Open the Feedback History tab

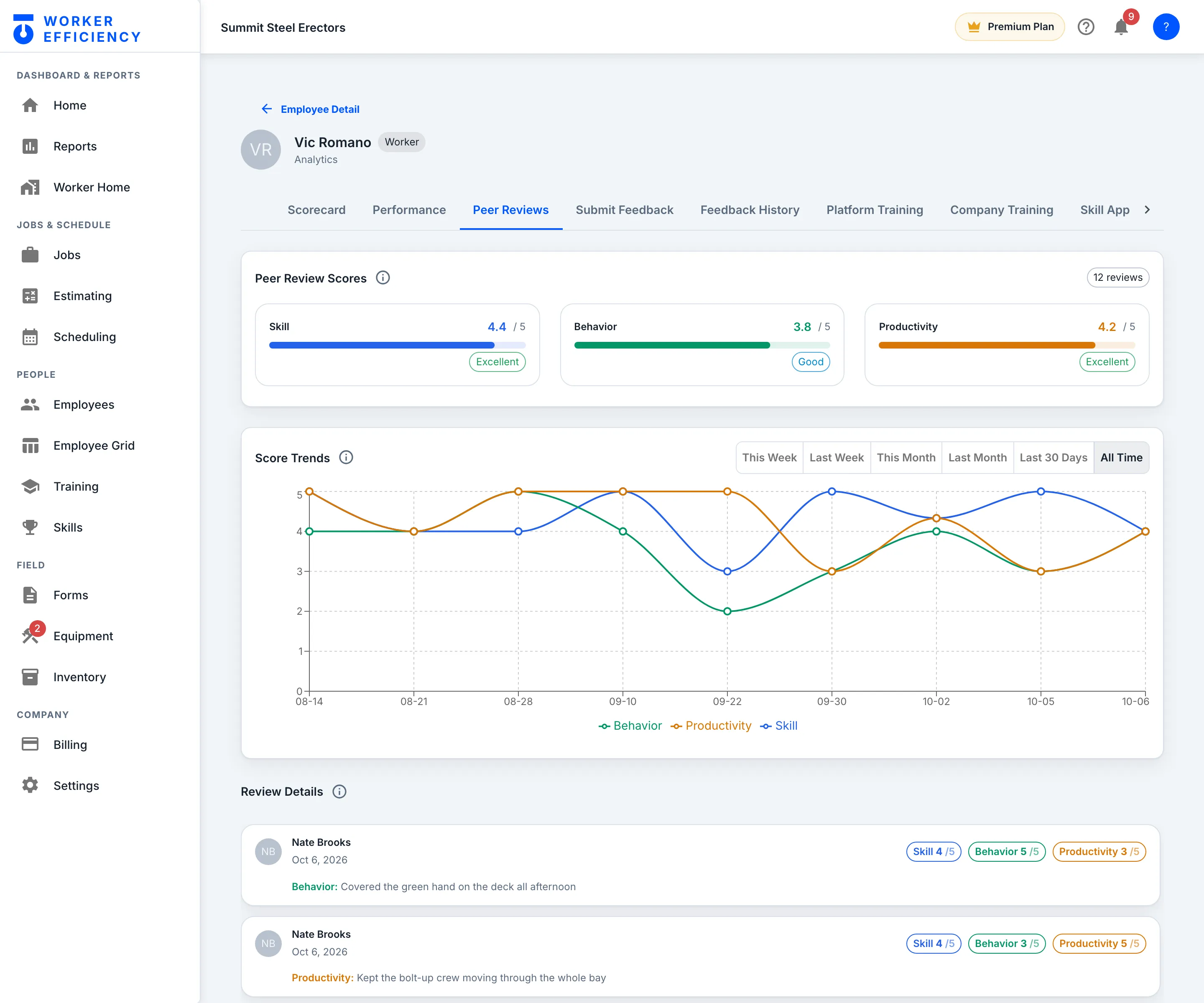tap(750, 210)
